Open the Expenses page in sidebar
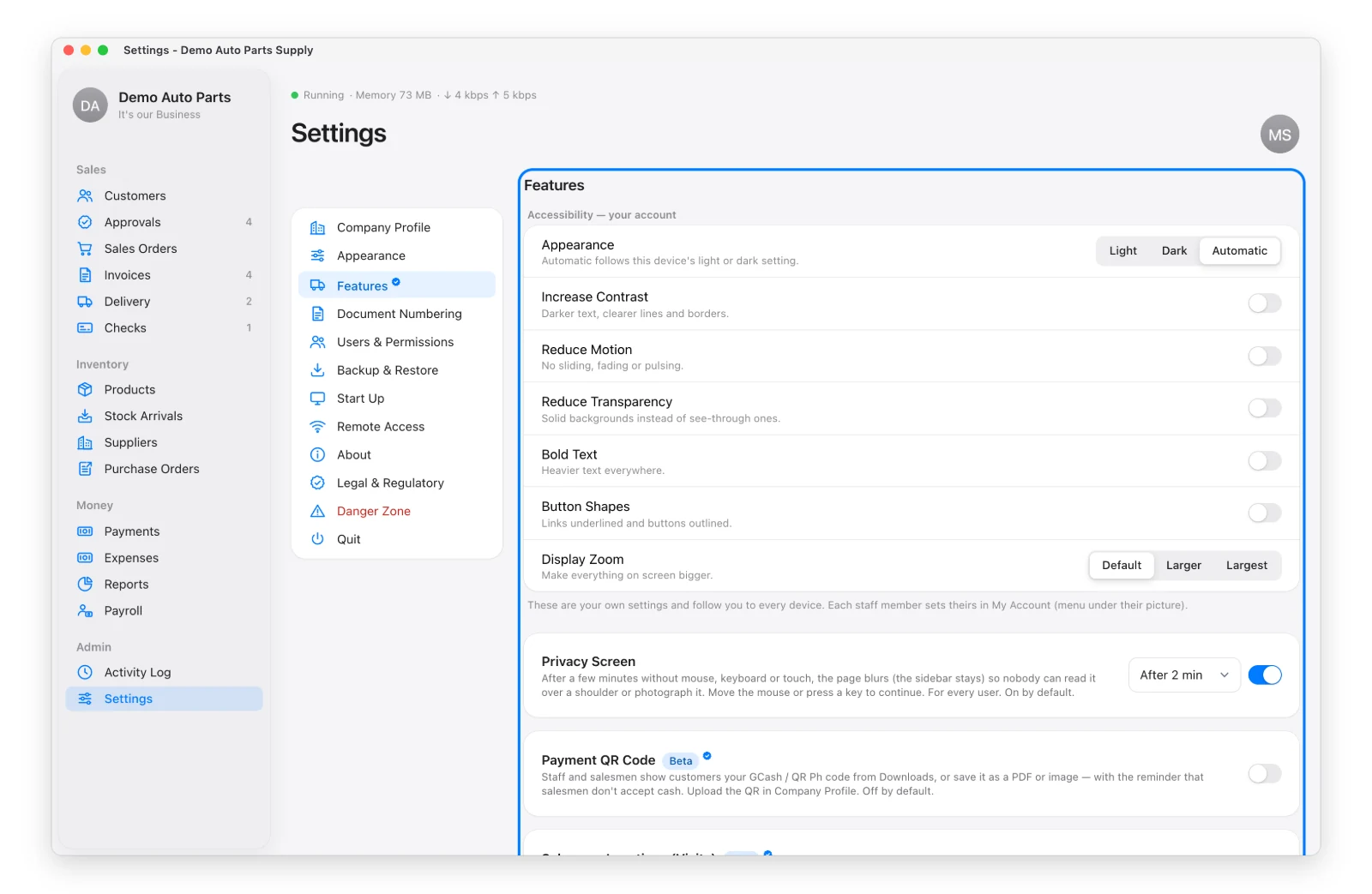This screenshot has width=1372, height=894. 165,558
